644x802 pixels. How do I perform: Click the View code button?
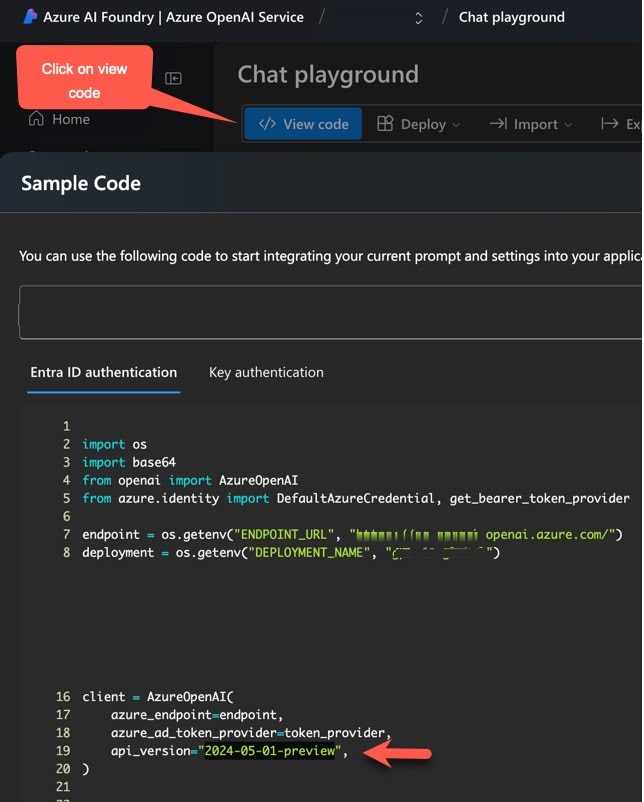303,124
